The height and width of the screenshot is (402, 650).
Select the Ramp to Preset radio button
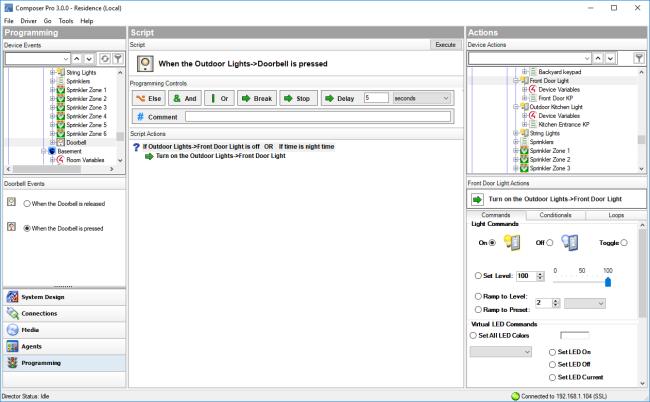(478, 310)
